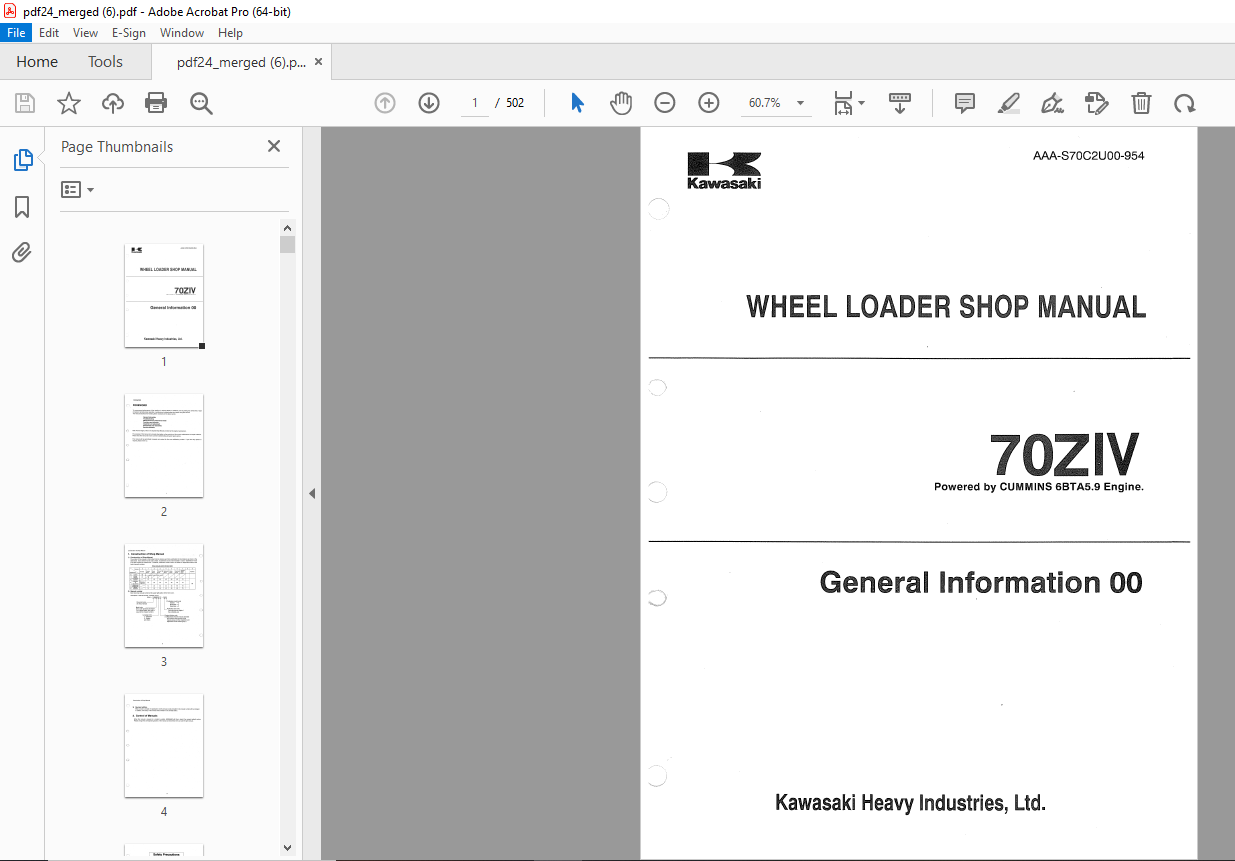Viewport: 1235px width, 861px height.
Task: Switch to the Tools tab
Action: [105, 62]
